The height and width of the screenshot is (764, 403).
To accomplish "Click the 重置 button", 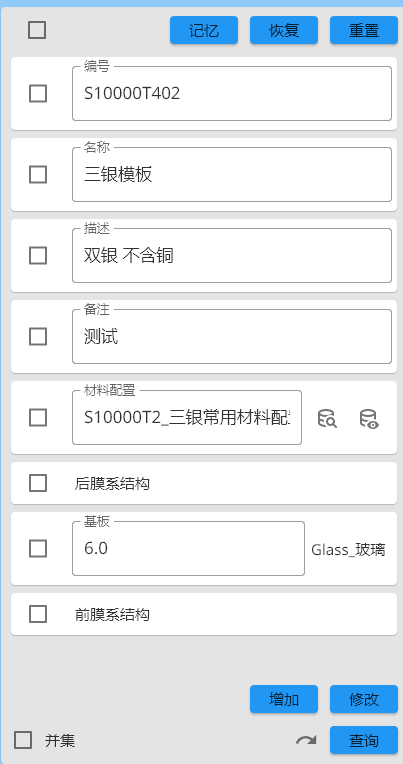I will [x=364, y=30].
